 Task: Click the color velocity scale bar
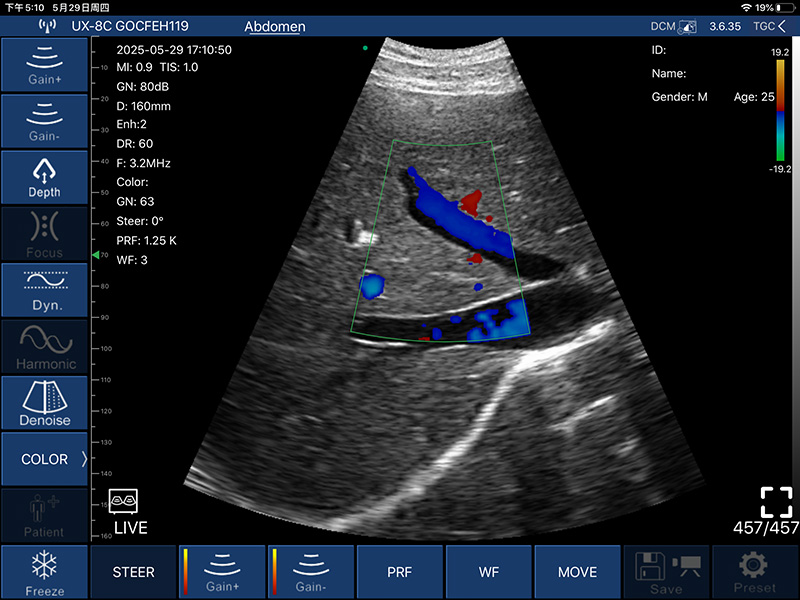point(779,110)
